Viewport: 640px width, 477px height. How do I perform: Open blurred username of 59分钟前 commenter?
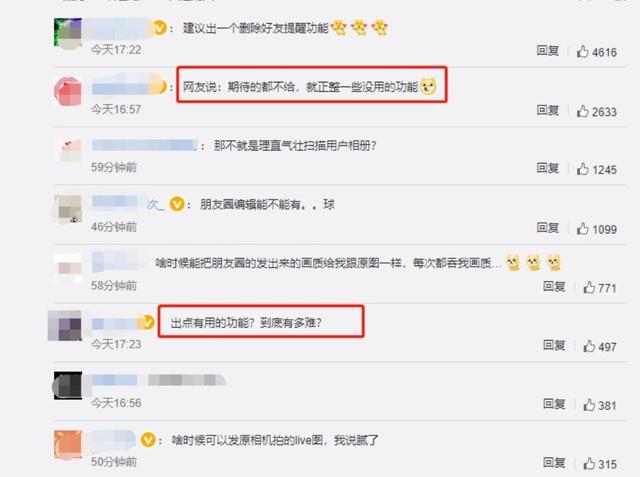point(144,145)
